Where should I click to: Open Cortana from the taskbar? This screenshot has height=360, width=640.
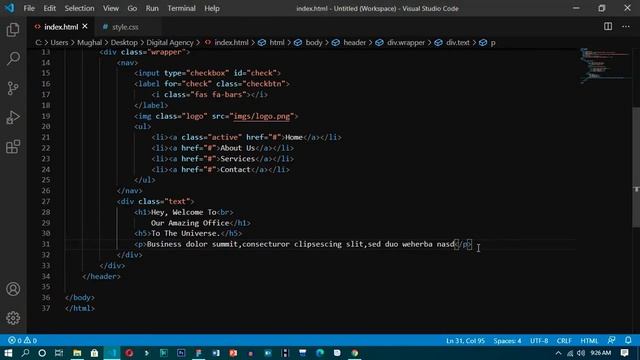[x=42, y=353]
